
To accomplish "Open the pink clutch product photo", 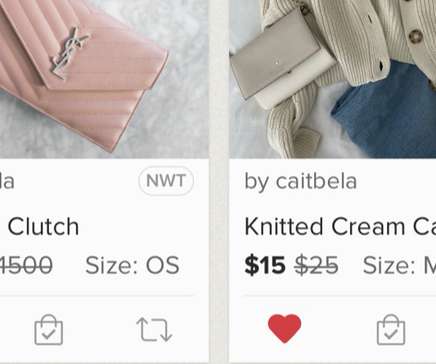I will 104,79.
